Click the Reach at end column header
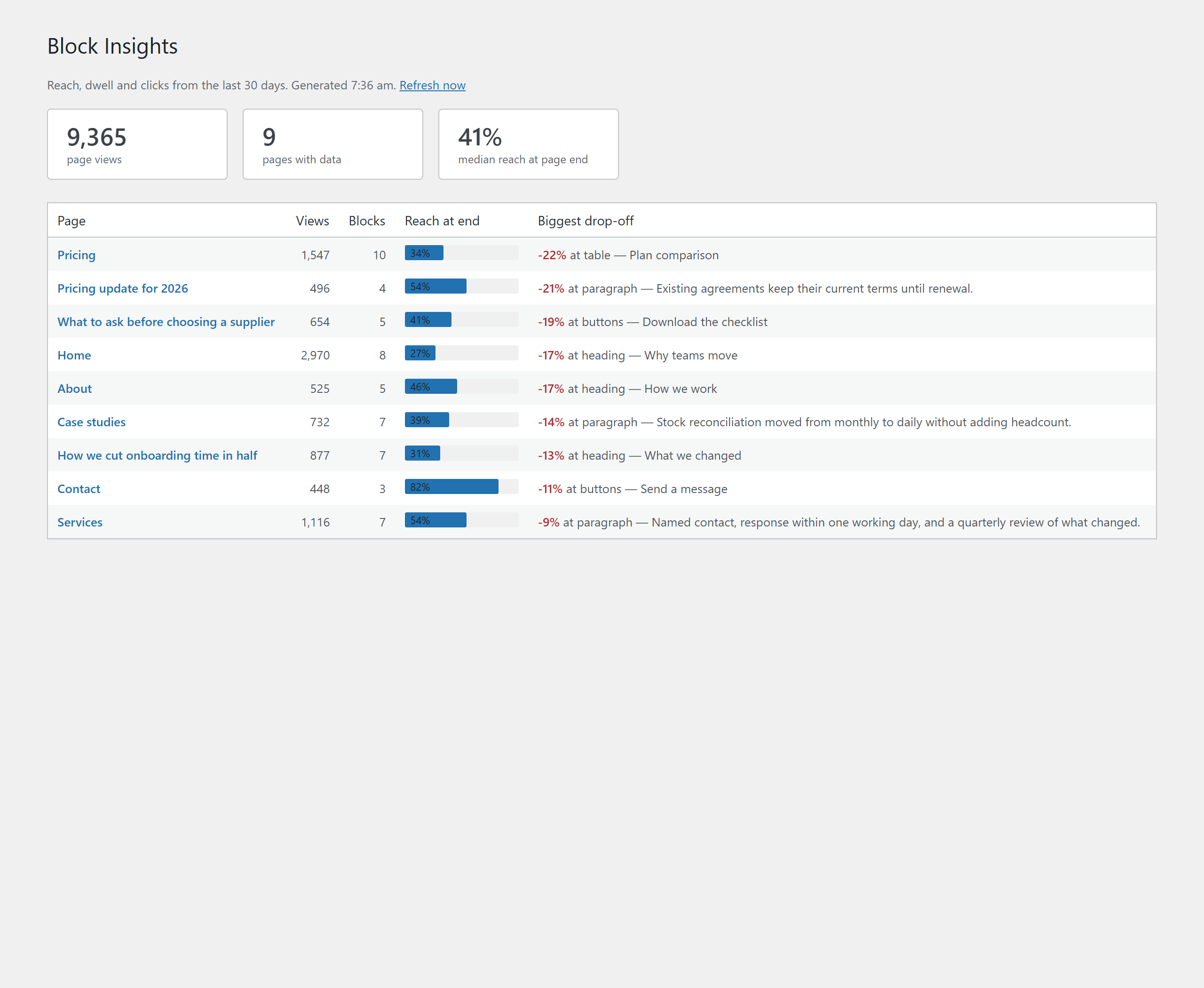This screenshot has width=1204, height=988. 442,221
